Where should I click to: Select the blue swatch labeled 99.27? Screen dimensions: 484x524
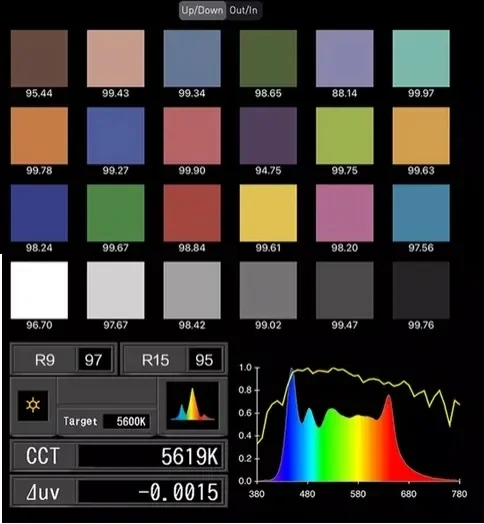coord(116,136)
